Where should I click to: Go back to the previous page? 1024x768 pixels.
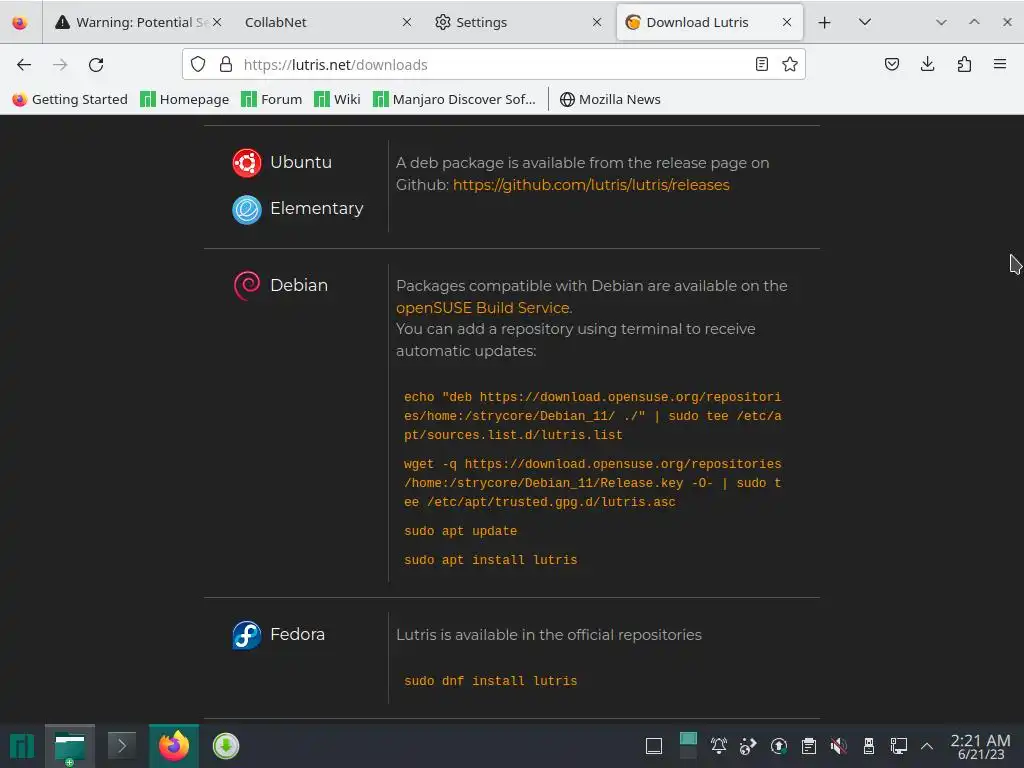point(24,64)
